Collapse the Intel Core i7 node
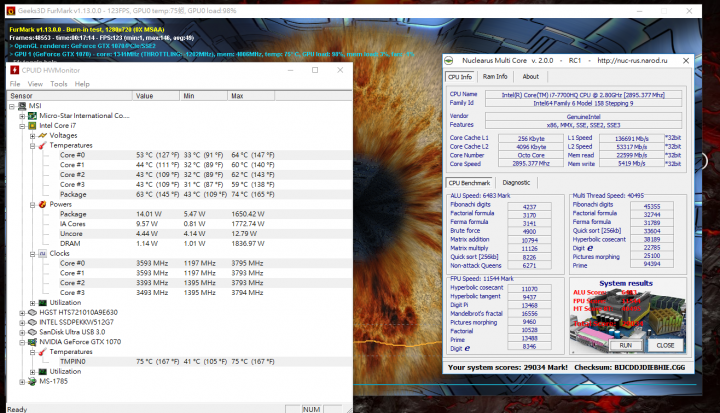Image resolution: width=720 pixels, height=413 pixels. coord(22,126)
